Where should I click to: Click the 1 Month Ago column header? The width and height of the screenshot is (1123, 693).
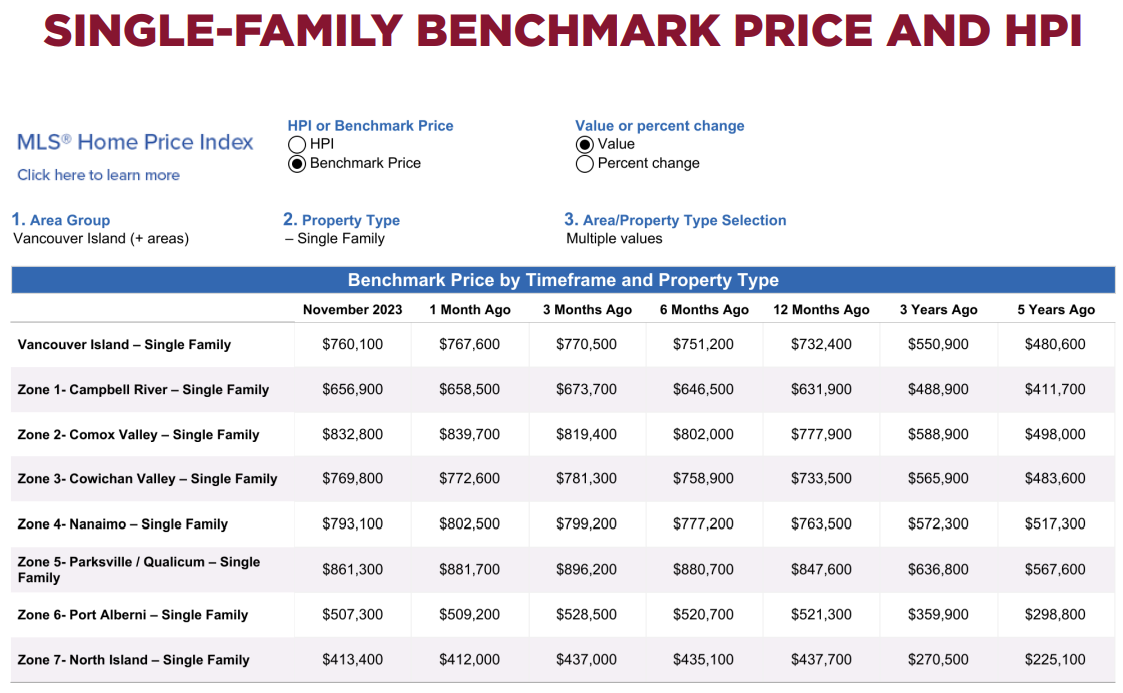point(470,310)
